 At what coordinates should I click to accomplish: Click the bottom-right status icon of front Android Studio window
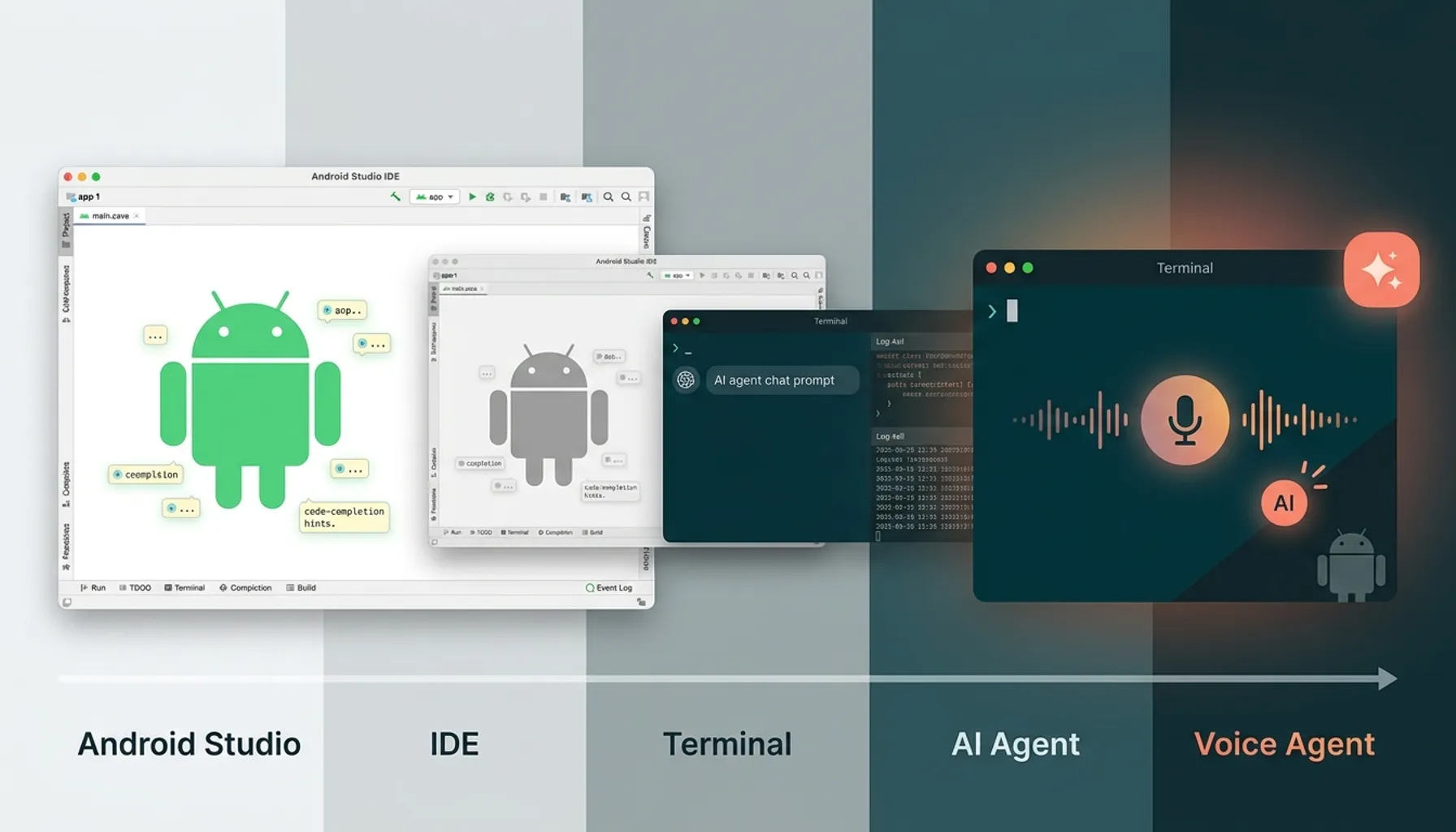(641, 602)
